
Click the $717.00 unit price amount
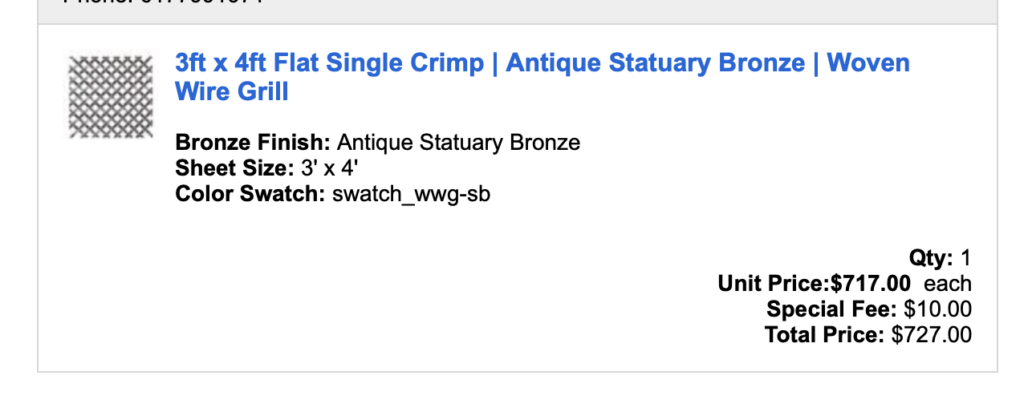pos(871,284)
